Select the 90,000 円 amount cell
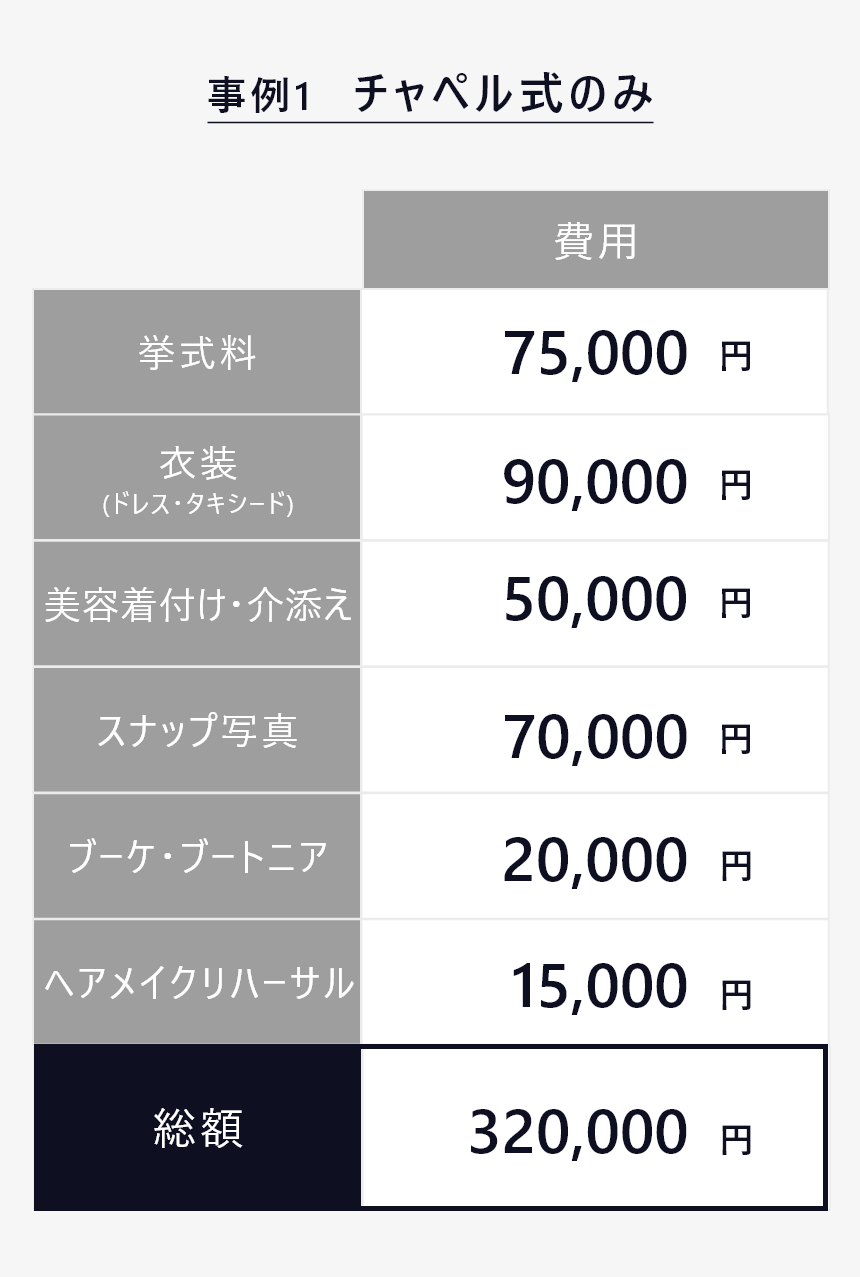Screen dimensions: 860x1277 pos(596,479)
